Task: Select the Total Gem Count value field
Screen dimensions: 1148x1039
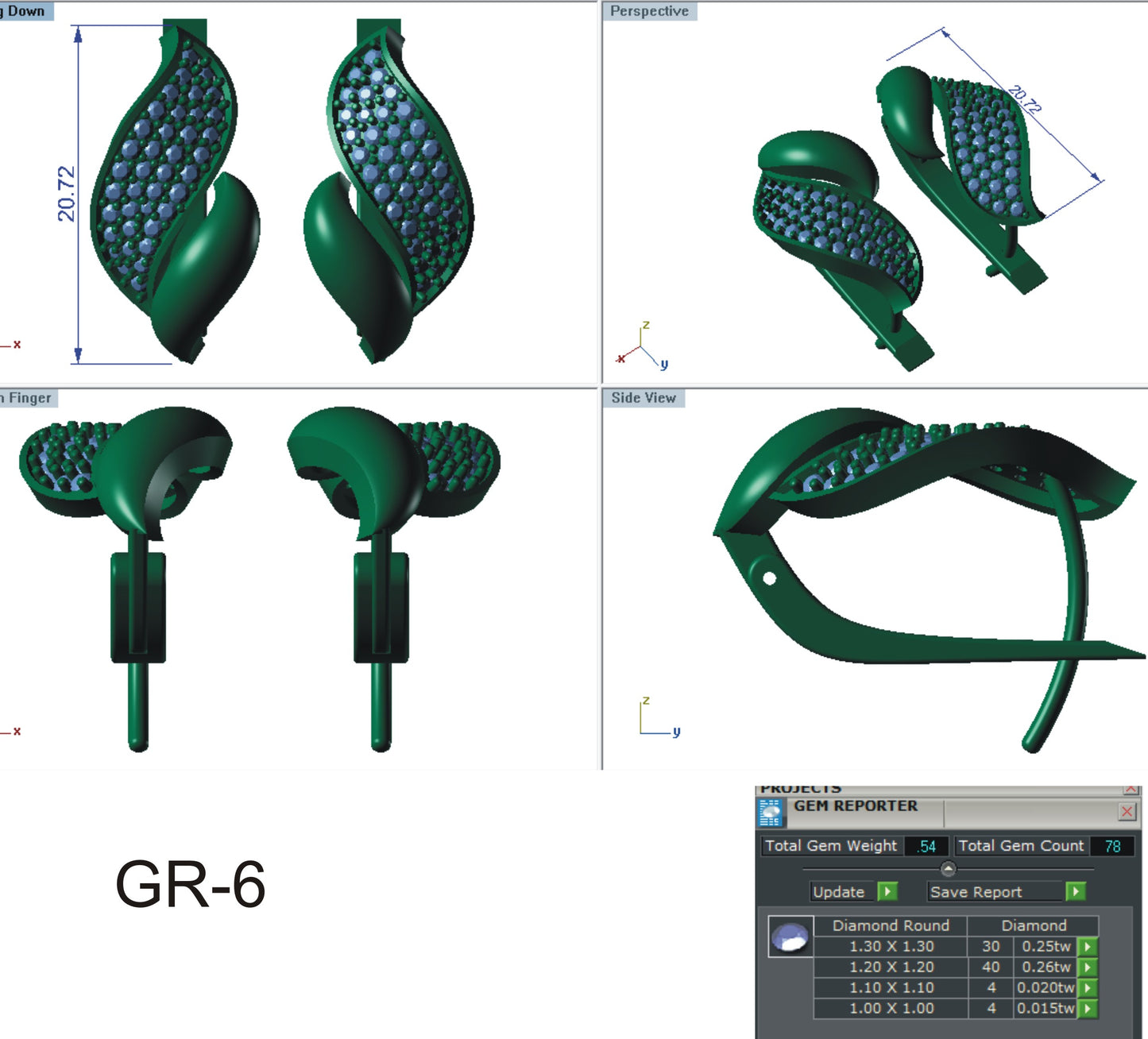Action: [1114, 846]
